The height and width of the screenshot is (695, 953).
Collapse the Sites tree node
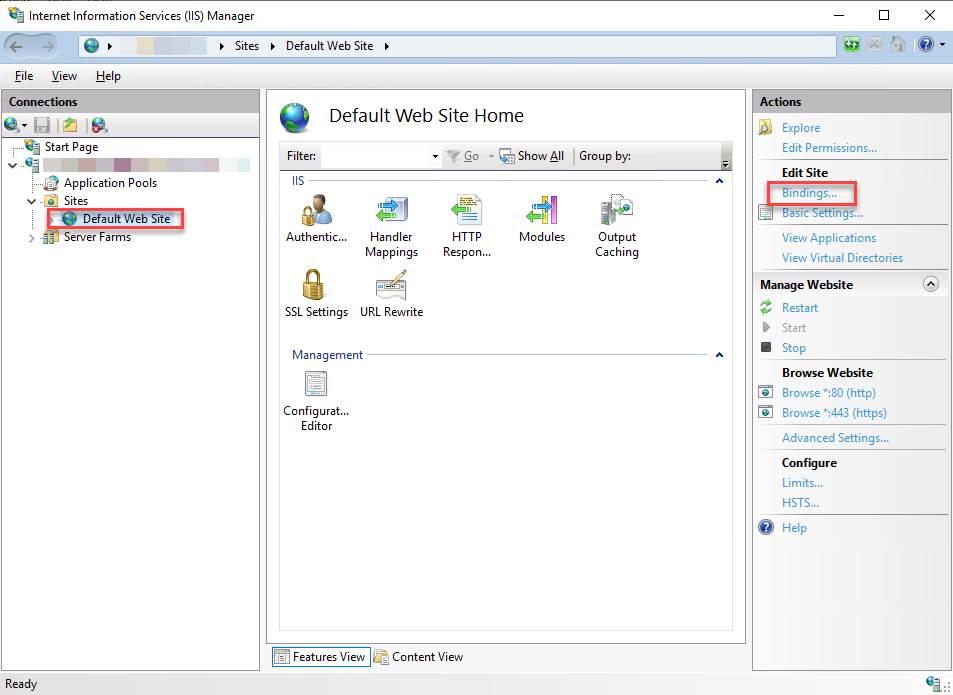tap(32, 201)
